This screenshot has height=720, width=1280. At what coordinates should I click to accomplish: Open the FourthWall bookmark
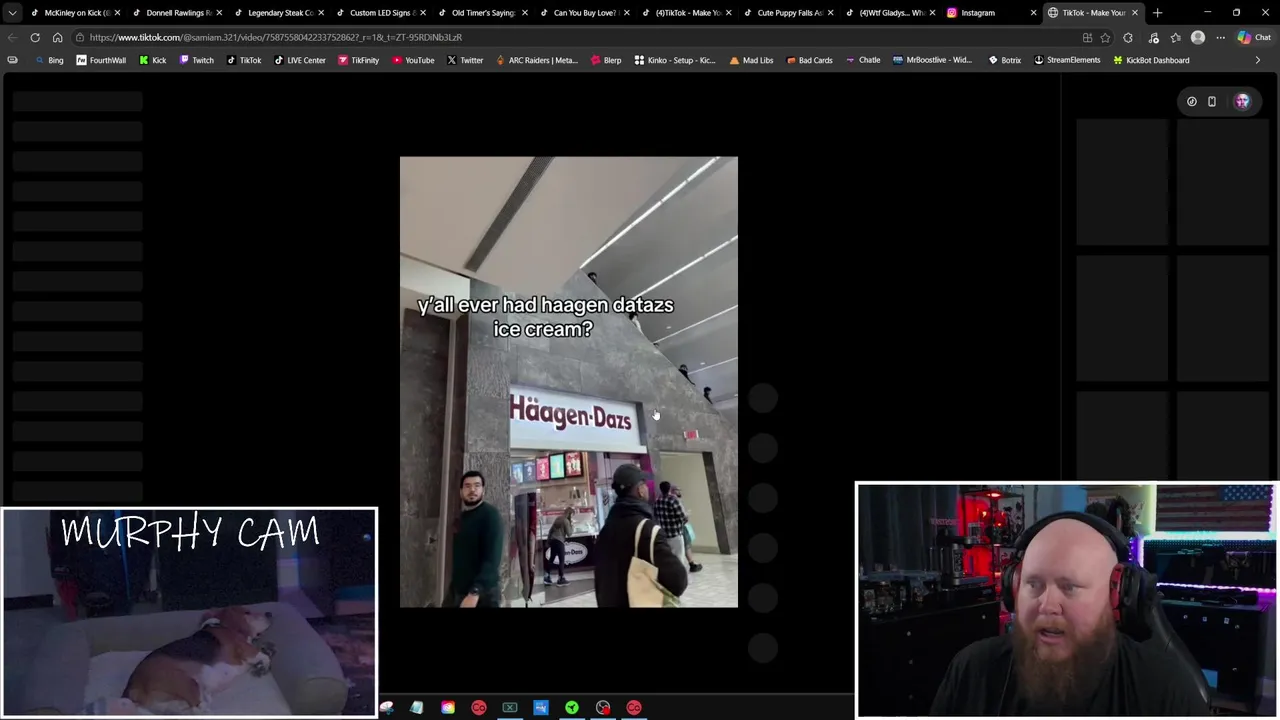(x=101, y=60)
